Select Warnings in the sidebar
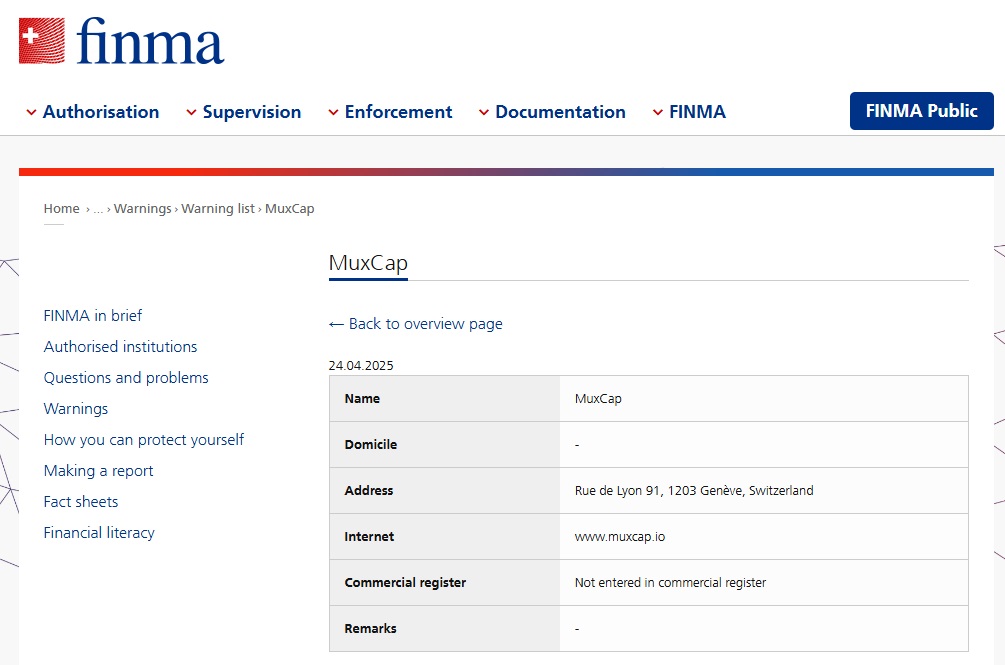This screenshot has width=1005, height=665. point(76,409)
